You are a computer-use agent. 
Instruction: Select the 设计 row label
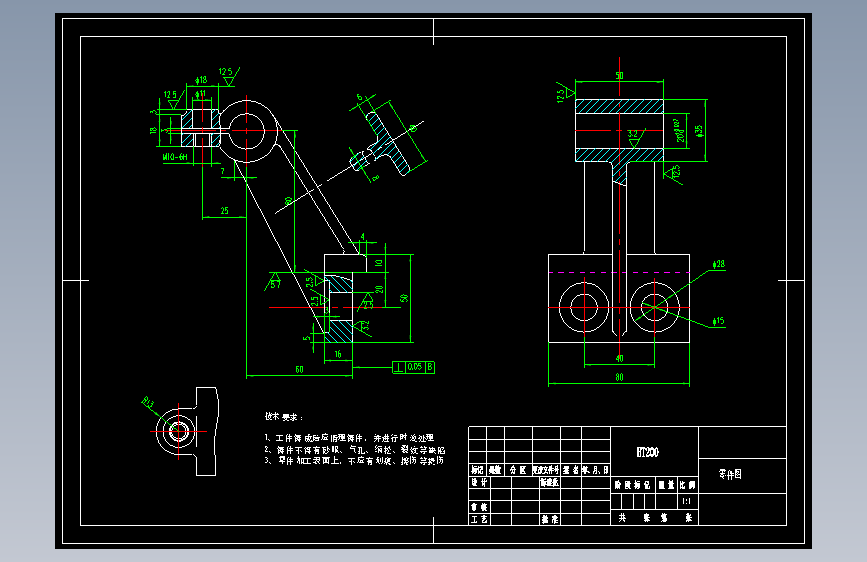[479, 482]
